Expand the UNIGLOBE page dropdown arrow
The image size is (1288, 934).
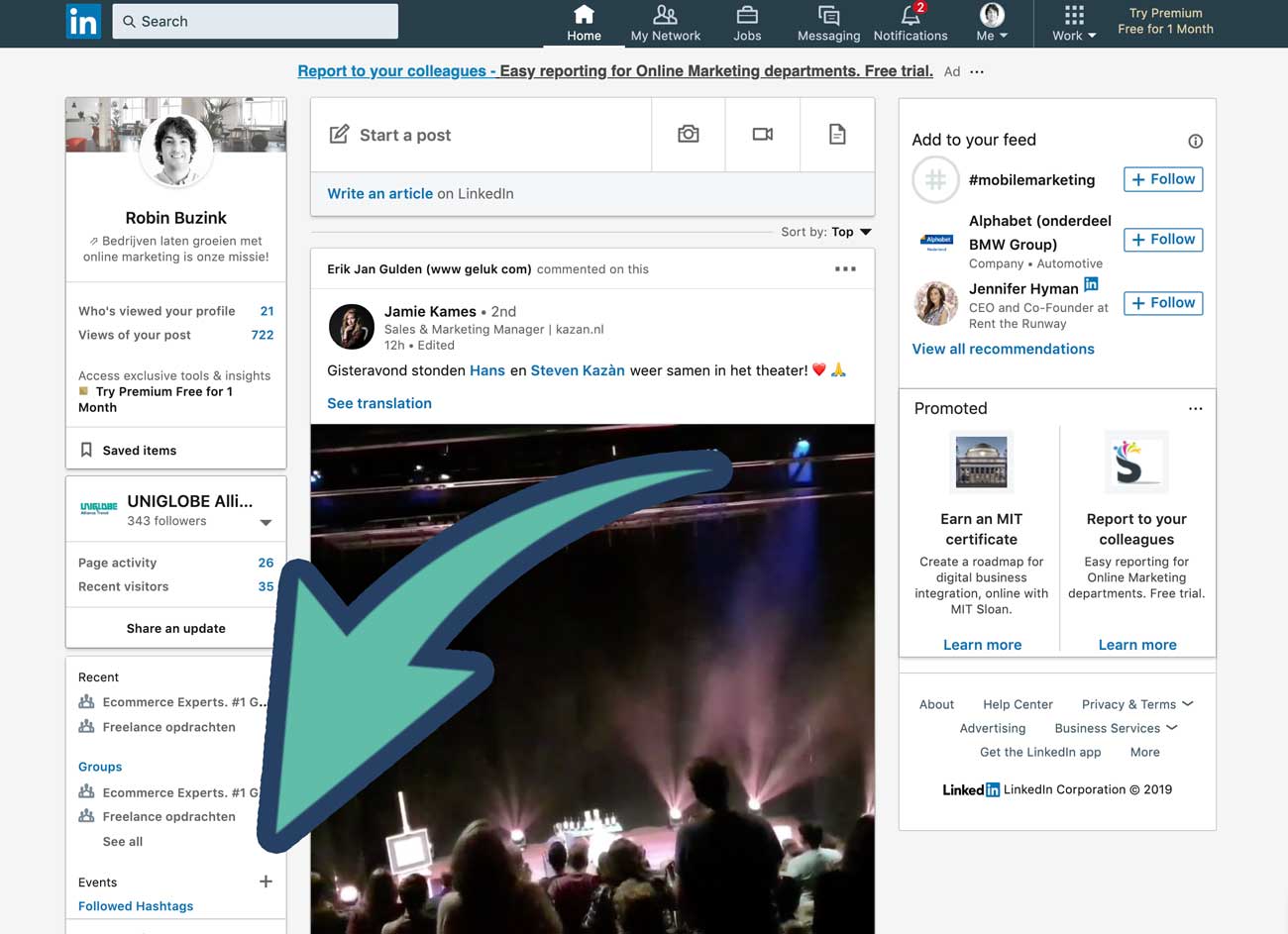(266, 522)
